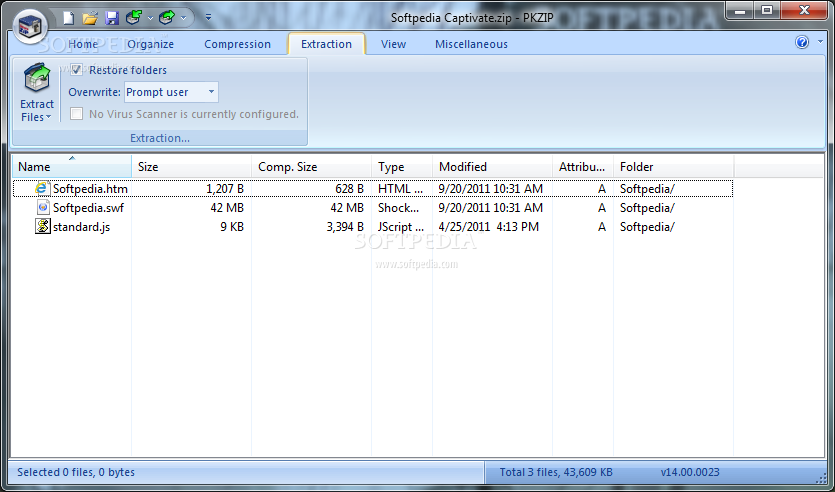Screen dimensions: 835x492
Task: Select the standard.js file name
Action: 81,227
